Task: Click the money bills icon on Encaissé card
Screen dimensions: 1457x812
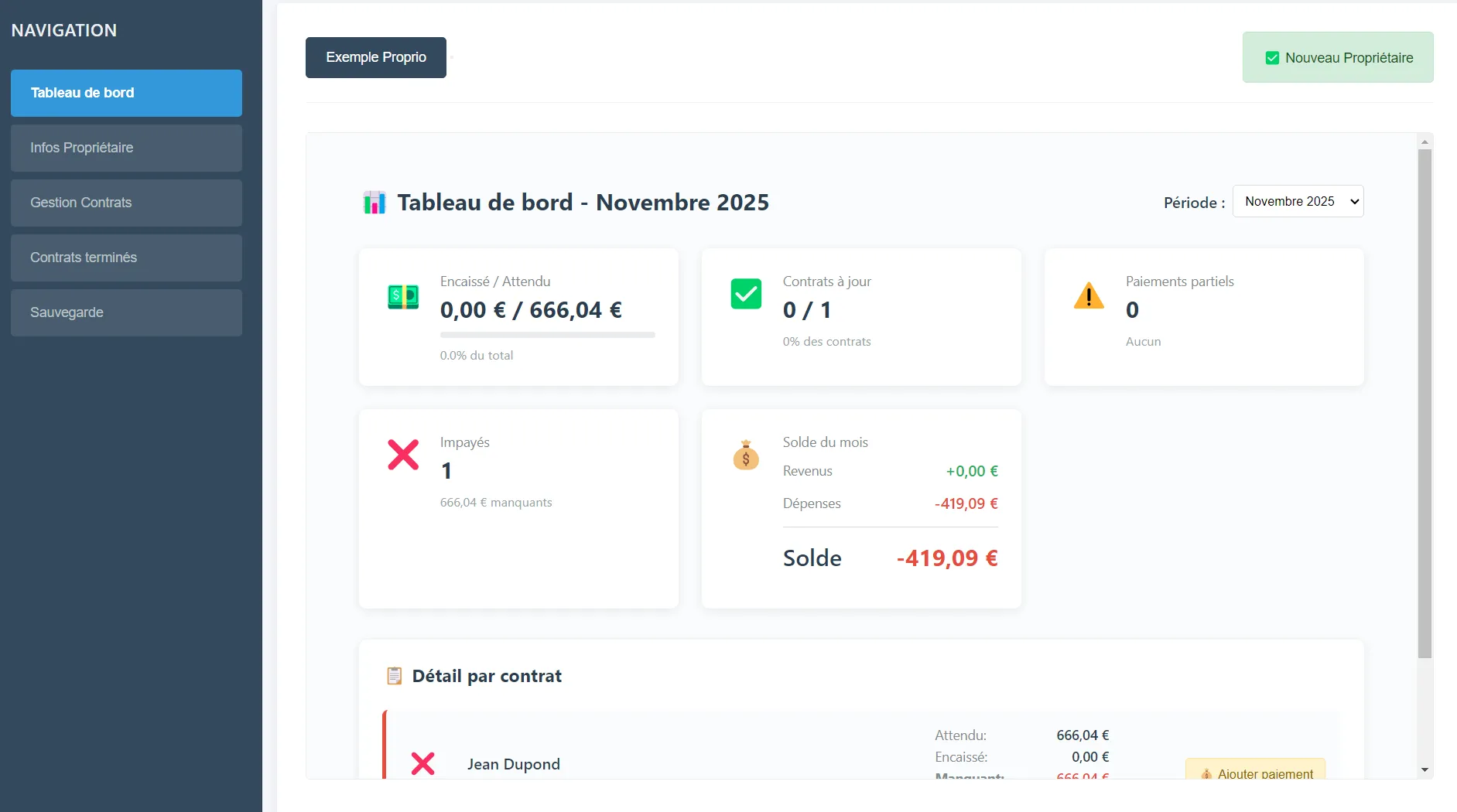Action: pos(402,297)
